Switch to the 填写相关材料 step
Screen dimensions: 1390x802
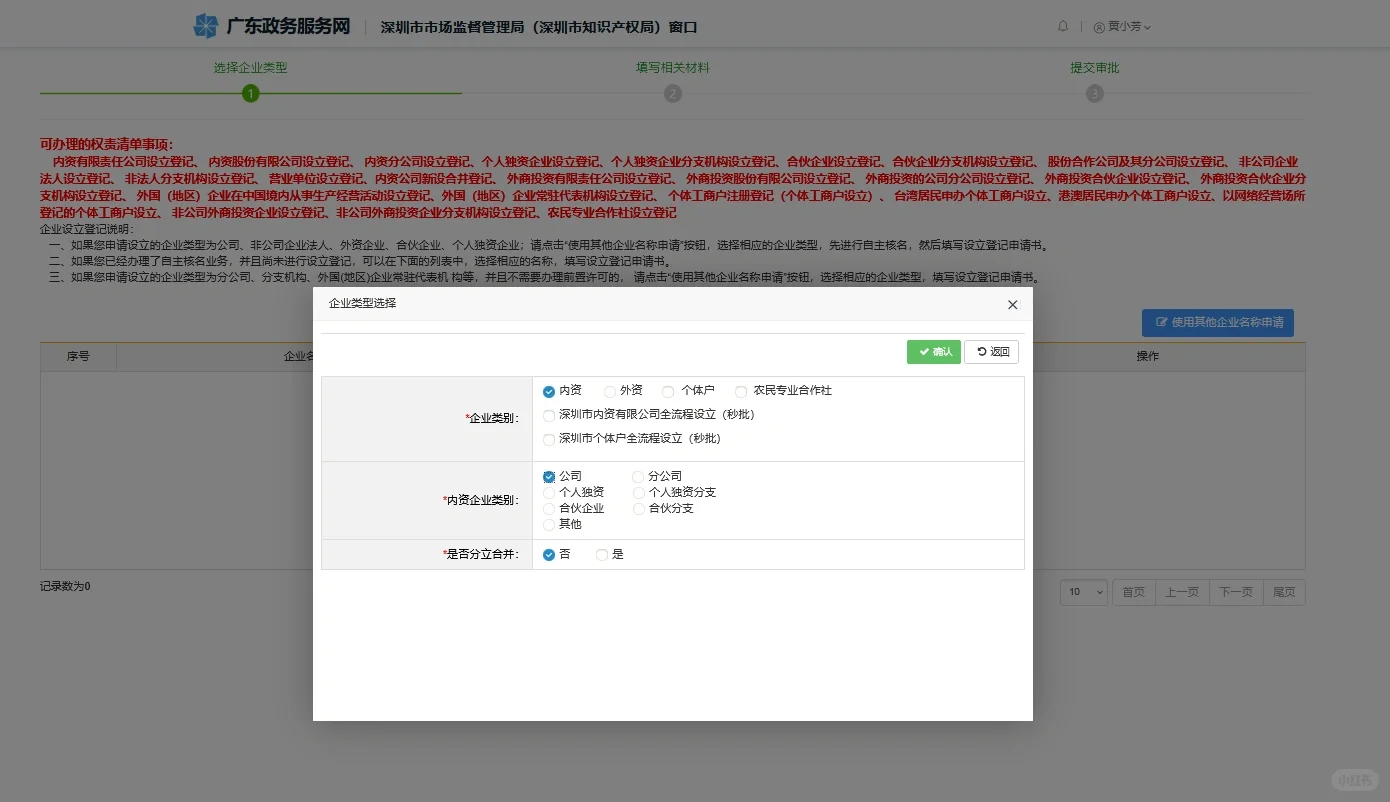[672, 67]
